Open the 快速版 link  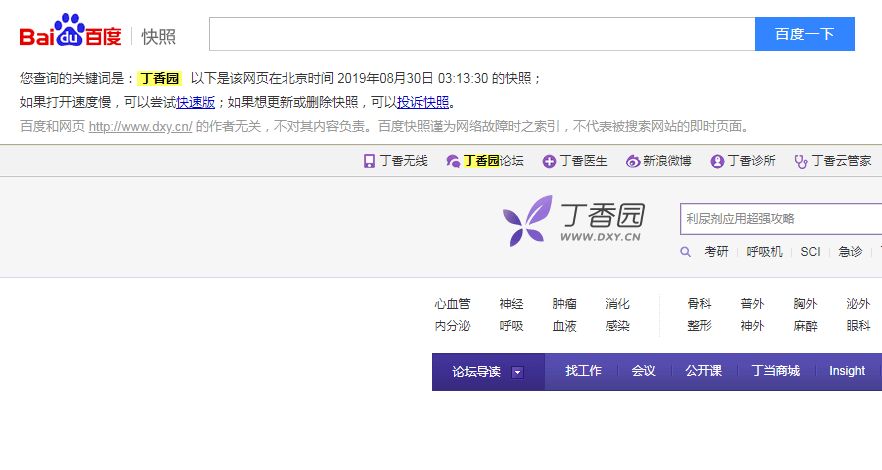pos(195,102)
